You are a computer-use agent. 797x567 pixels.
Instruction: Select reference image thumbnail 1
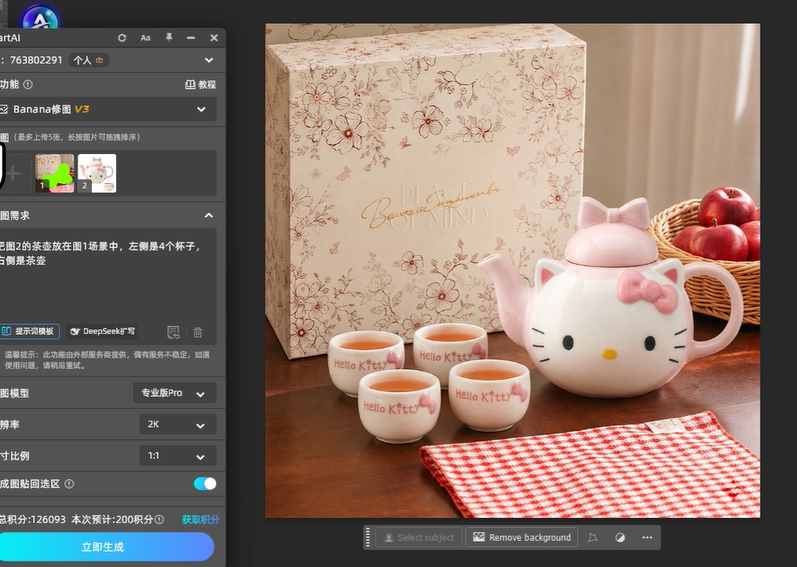[54, 173]
